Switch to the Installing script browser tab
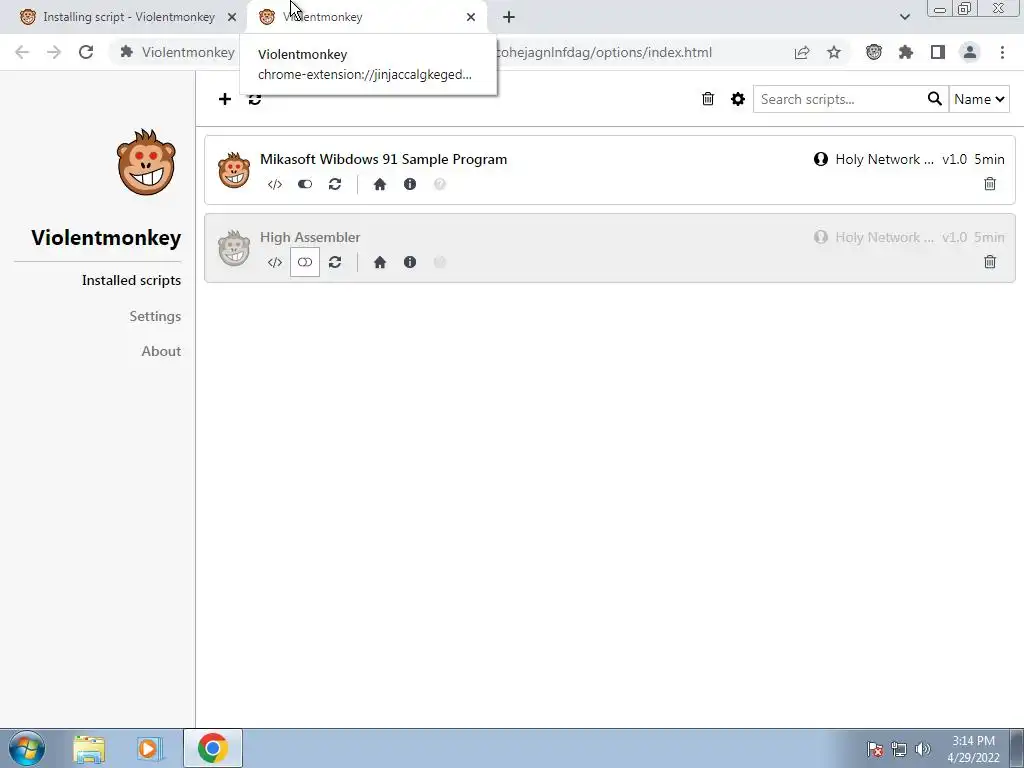1024x768 pixels. click(129, 17)
